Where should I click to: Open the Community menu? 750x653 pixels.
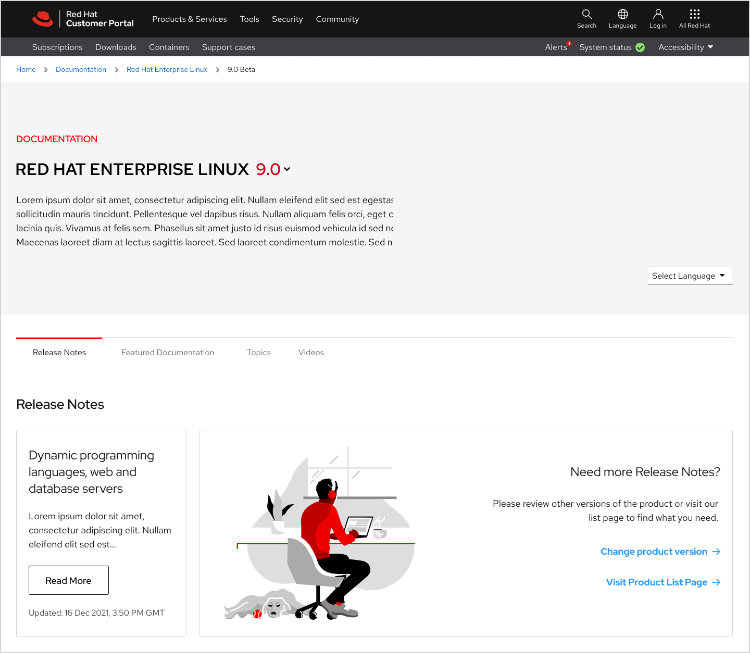[x=337, y=19]
